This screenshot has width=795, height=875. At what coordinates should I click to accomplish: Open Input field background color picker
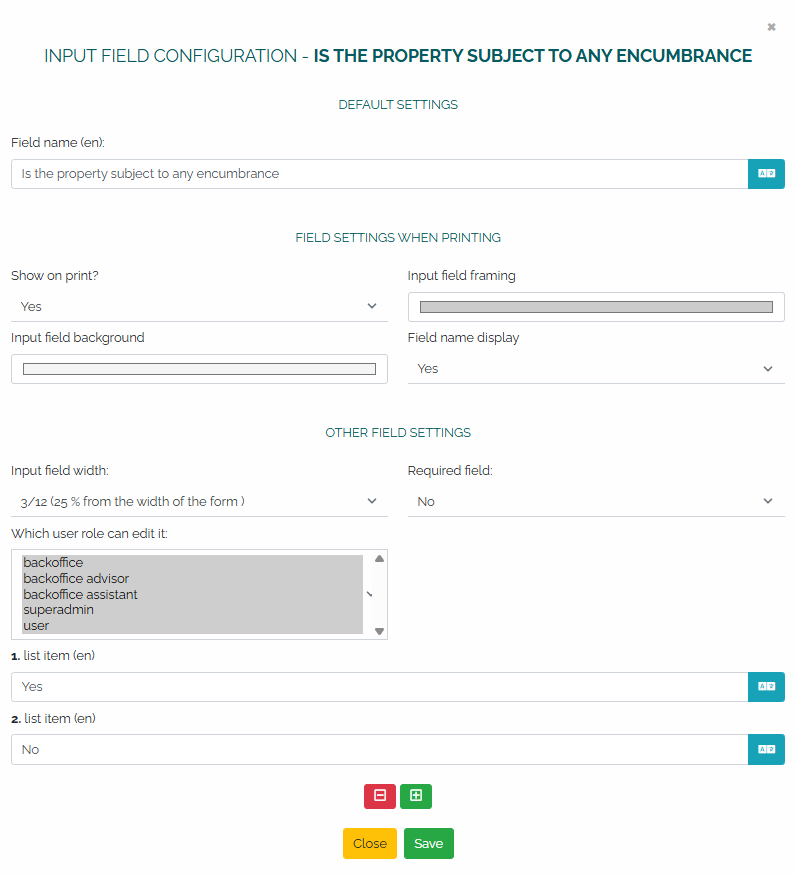tap(199, 369)
